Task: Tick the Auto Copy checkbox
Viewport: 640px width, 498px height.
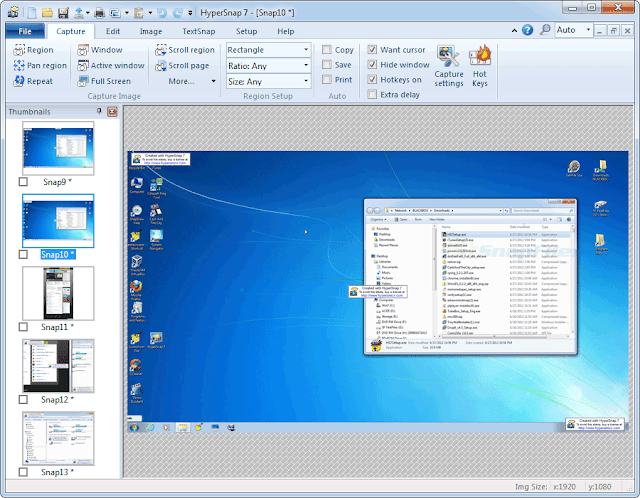Action: (x=327, y=49)
